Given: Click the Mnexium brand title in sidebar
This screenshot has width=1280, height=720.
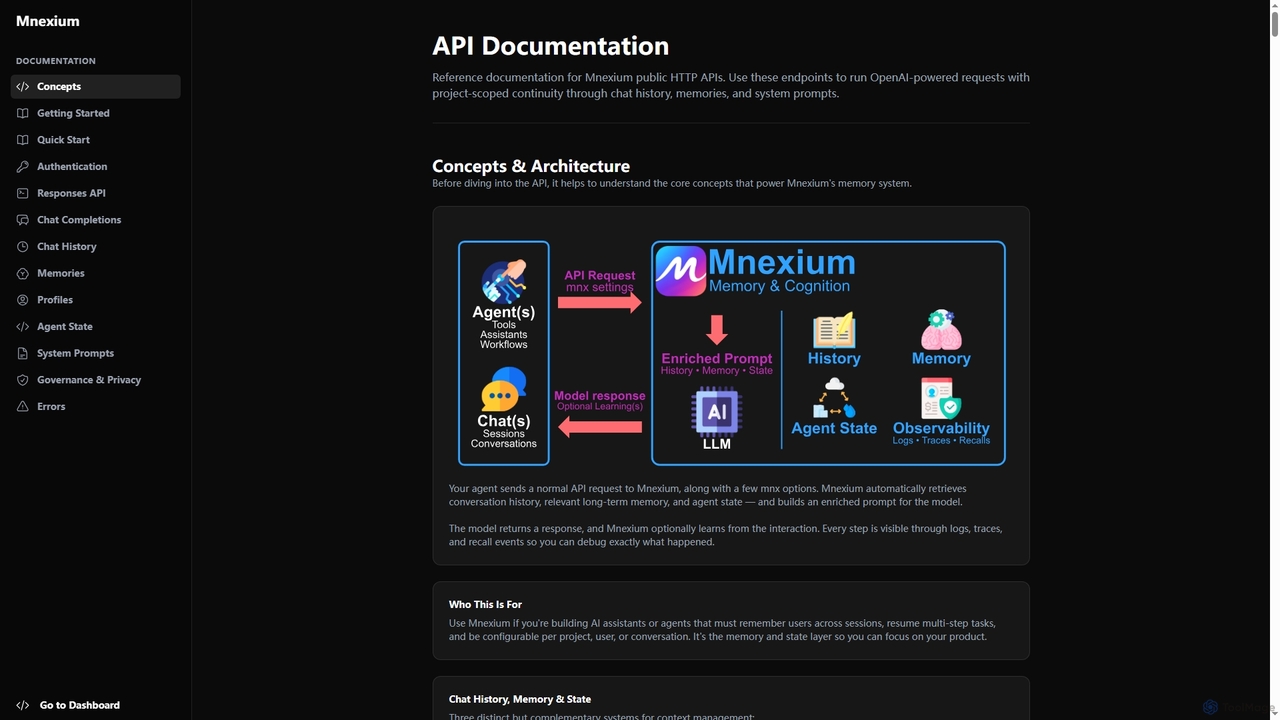Looking at the screenshot, I should point(48,21).
